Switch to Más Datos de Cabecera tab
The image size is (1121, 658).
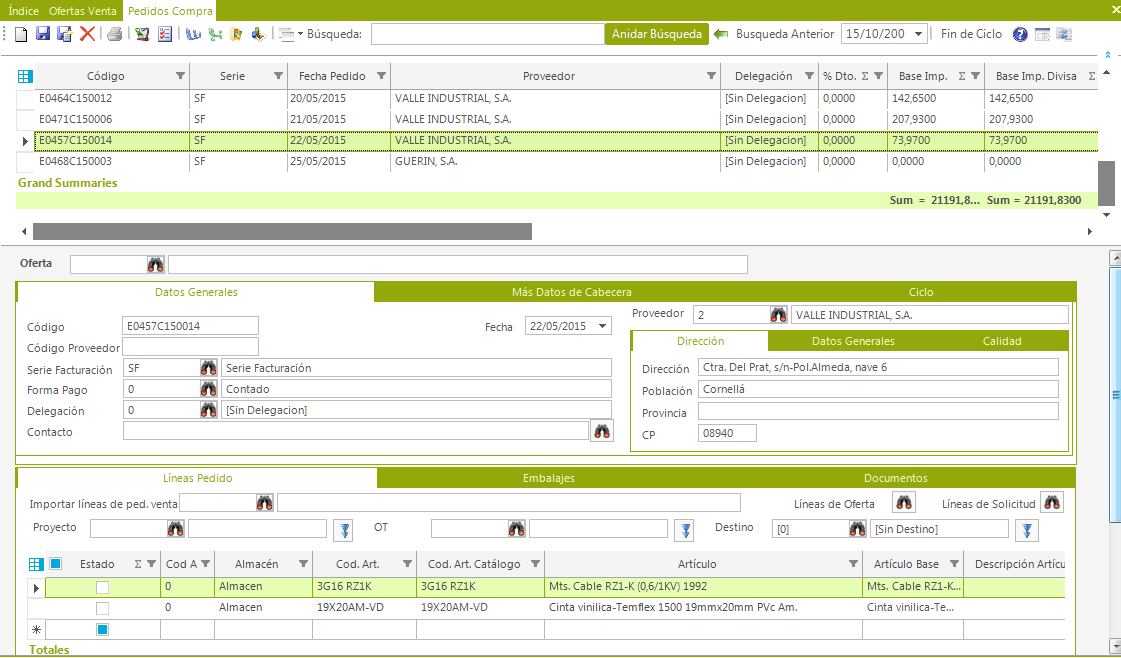pyautogui.click(x=571, y=292)
